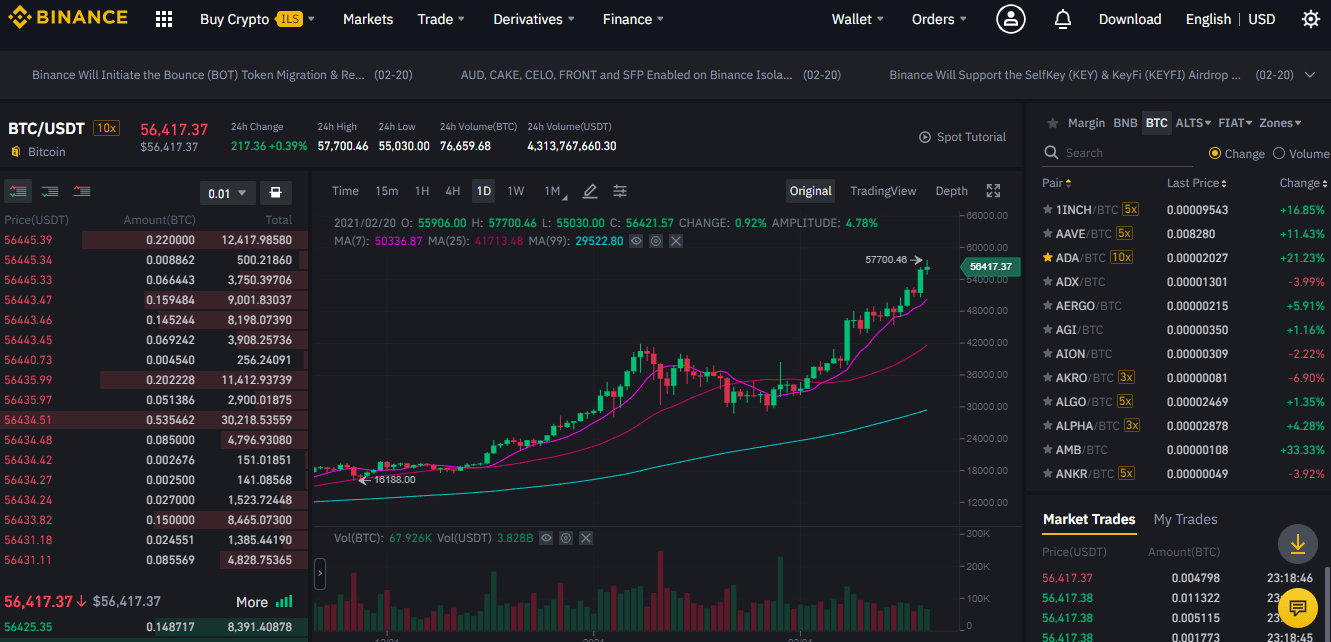1331x642 pixels.
Task: Open the My Trades tab
Action: (x=1185, y=519)
